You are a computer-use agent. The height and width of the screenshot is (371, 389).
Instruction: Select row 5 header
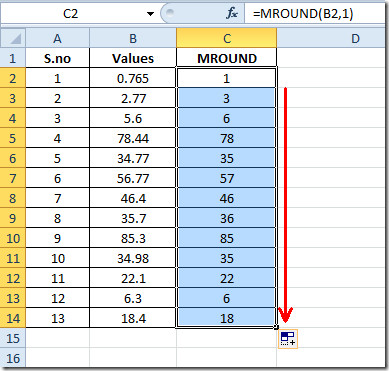pos(13,138)
